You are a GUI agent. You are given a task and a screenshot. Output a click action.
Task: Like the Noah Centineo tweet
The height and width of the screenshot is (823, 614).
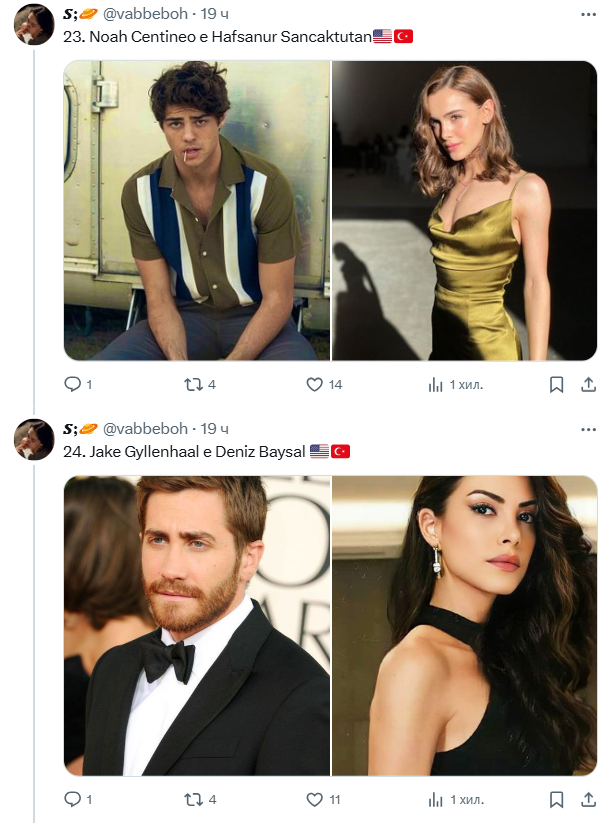pyautogui.click(x=314, y=384)
